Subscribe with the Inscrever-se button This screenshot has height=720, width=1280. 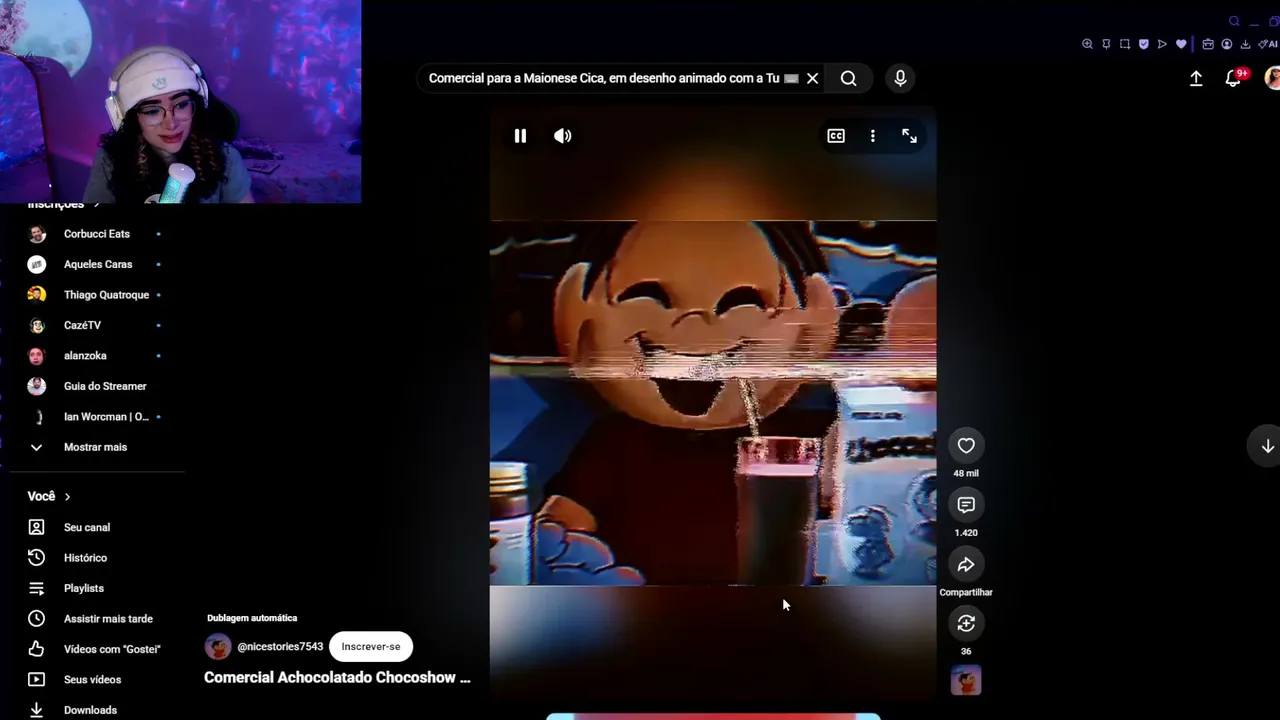tap(371, 647)
